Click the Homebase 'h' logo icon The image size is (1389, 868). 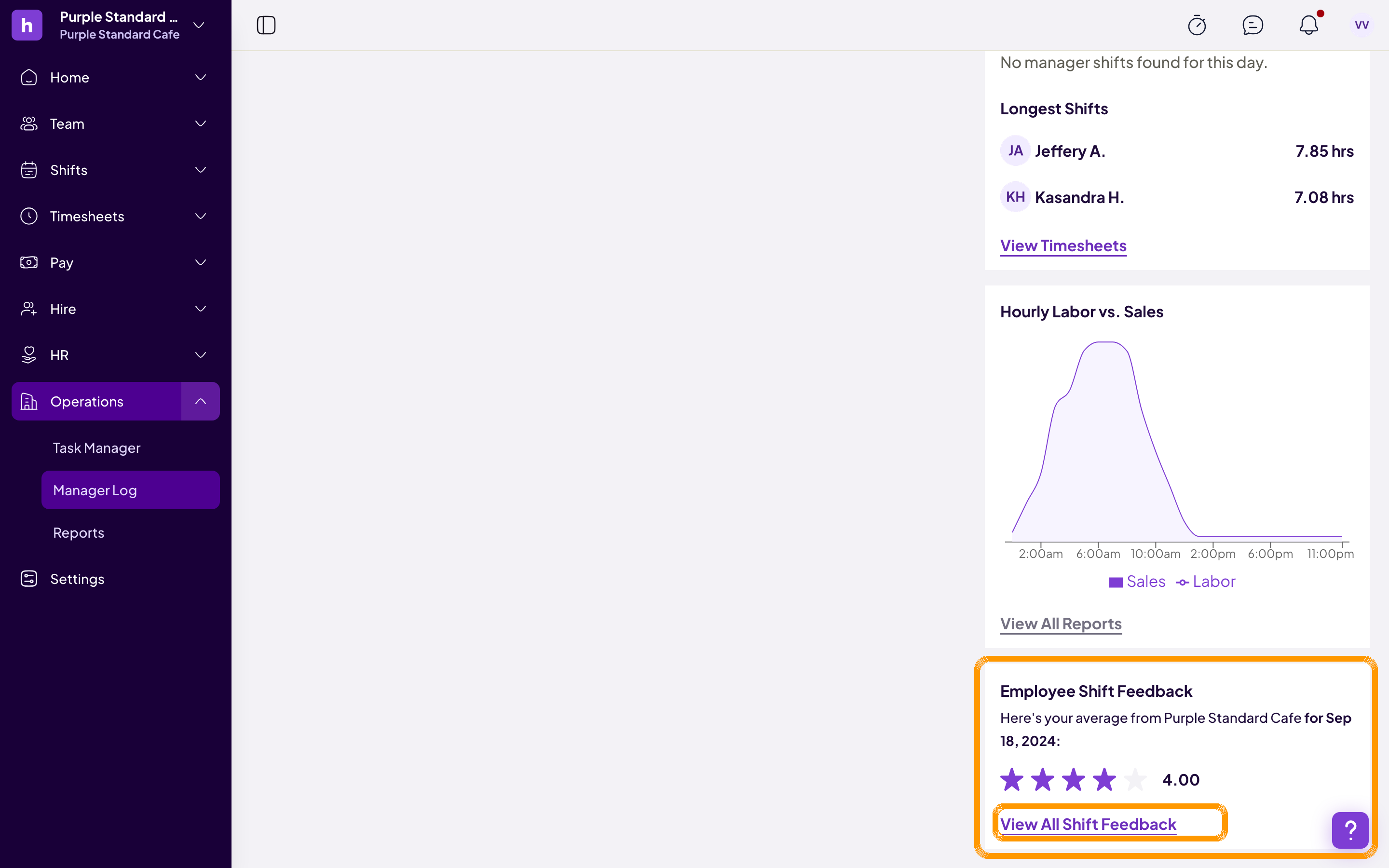[x=27, y=25]
